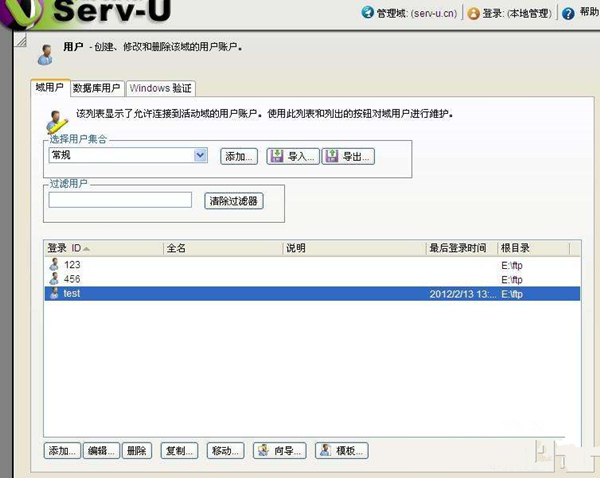Click the 管理域: (serv-u.cn) link text
This screenshot has height=478, width=600.
pyautogui.click(x=417, y=13)
